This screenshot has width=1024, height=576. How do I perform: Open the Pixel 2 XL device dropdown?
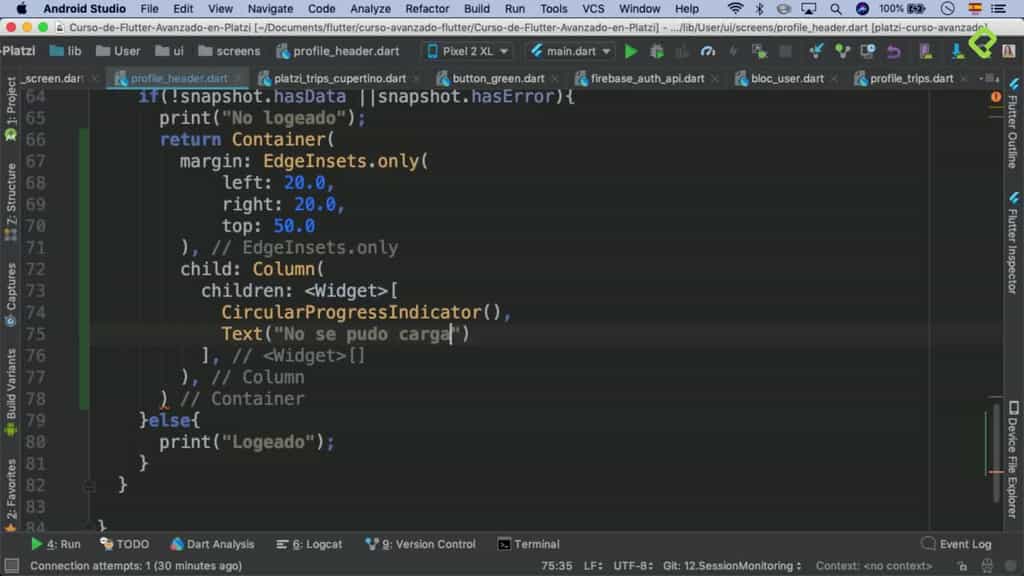click(x=468, y=51)
